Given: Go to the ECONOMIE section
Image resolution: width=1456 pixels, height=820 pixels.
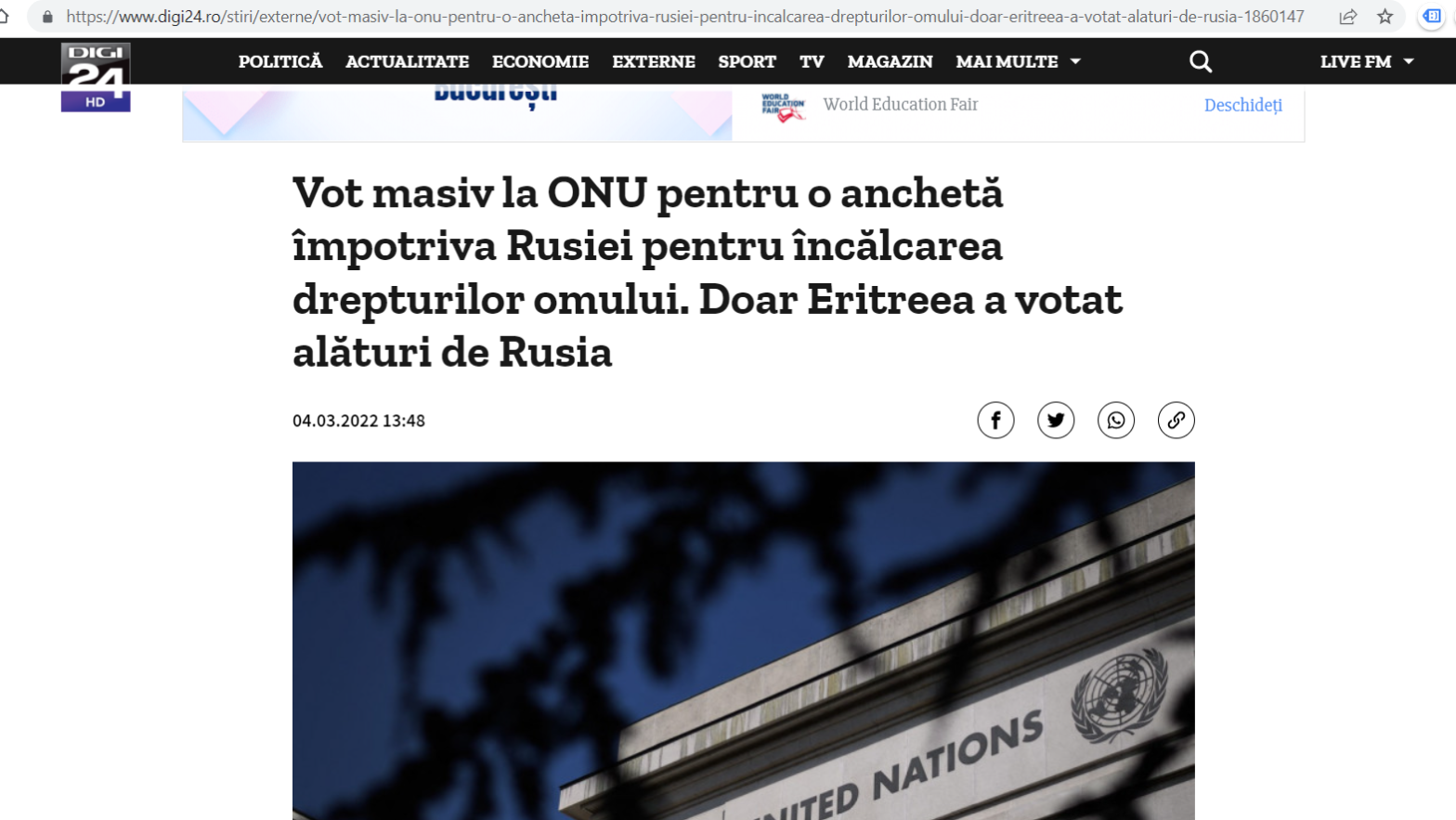Looking at the screenshot, I should click(540, 61).
